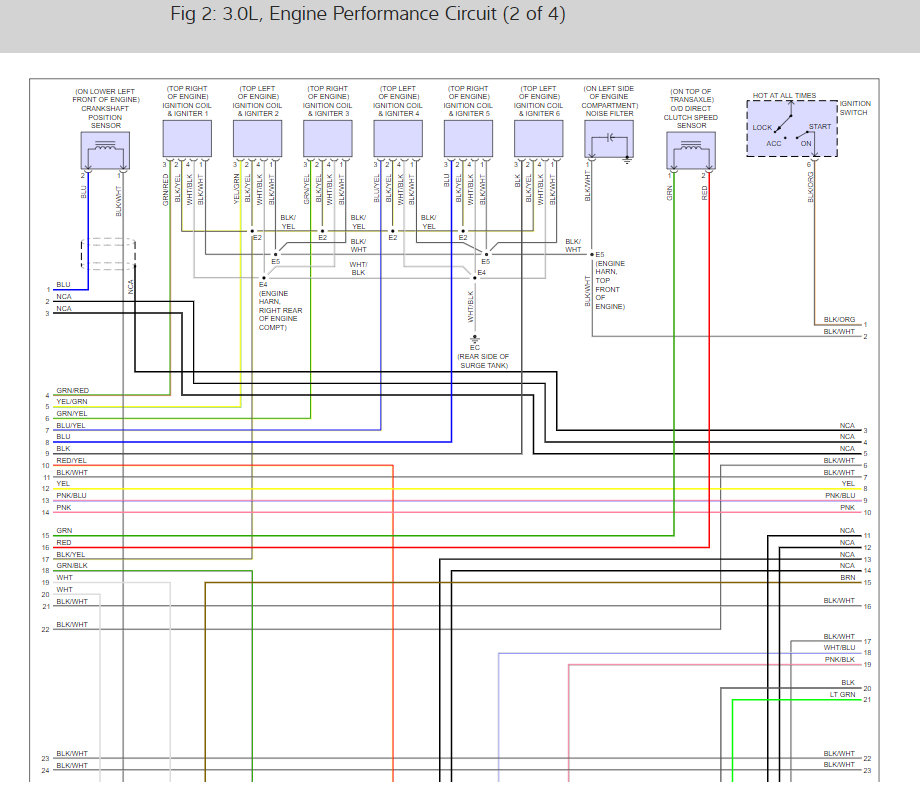Image resolution: width=920 pixels, height=789 pixels.
Task: Click the RED/YEL wire label at pin 10
Action: pyautogui.click(x=71, y=460)
